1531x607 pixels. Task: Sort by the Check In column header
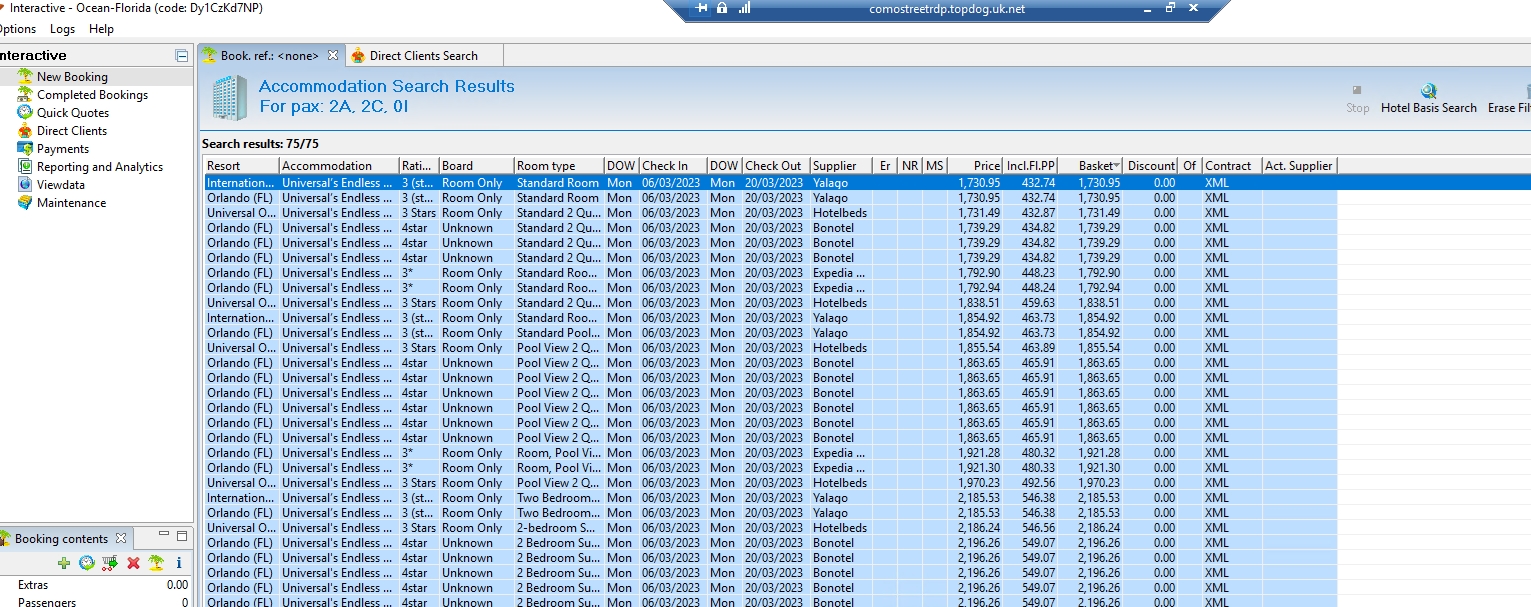point(673,166)
